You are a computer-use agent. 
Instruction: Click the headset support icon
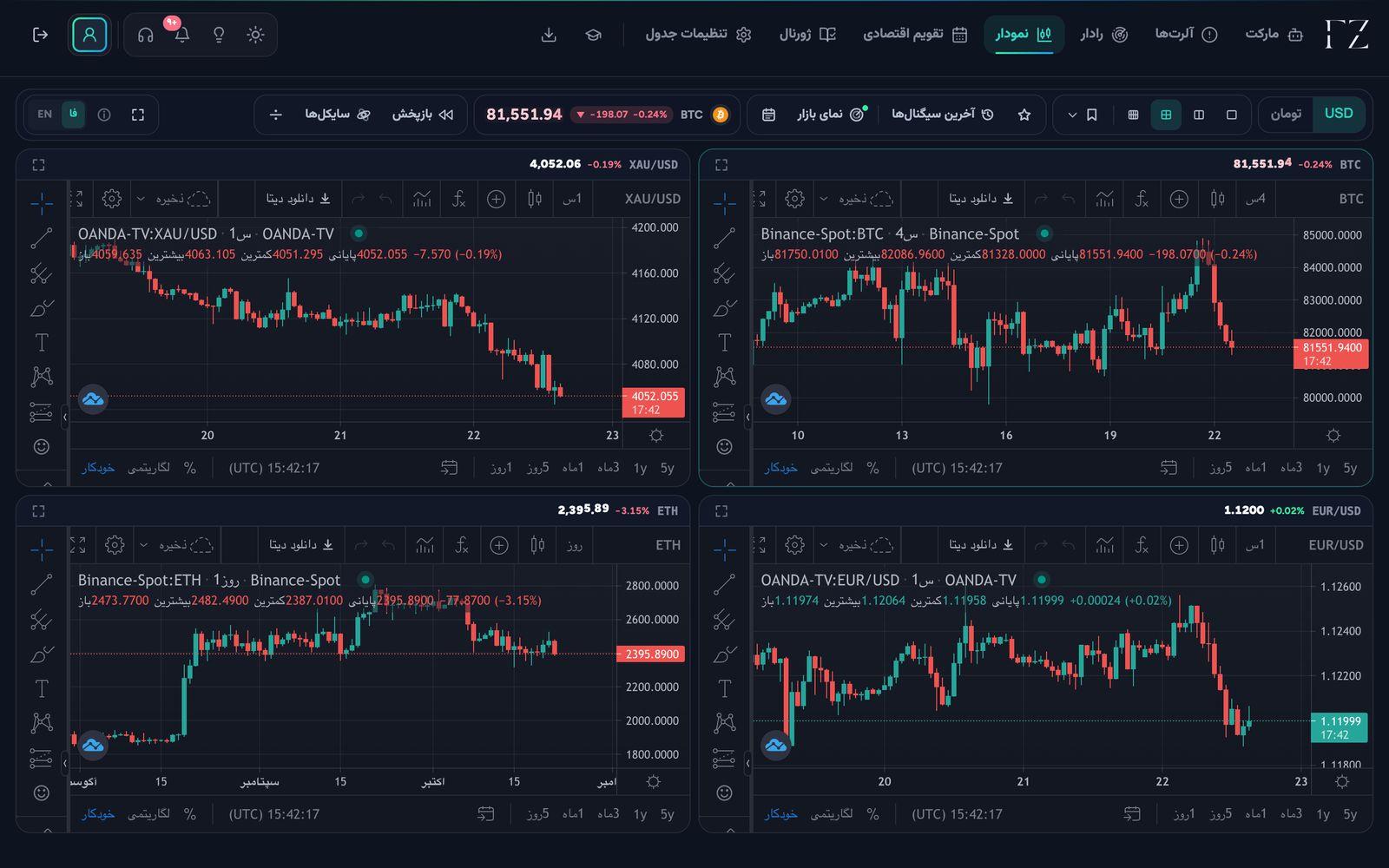(x=146, y=35)
